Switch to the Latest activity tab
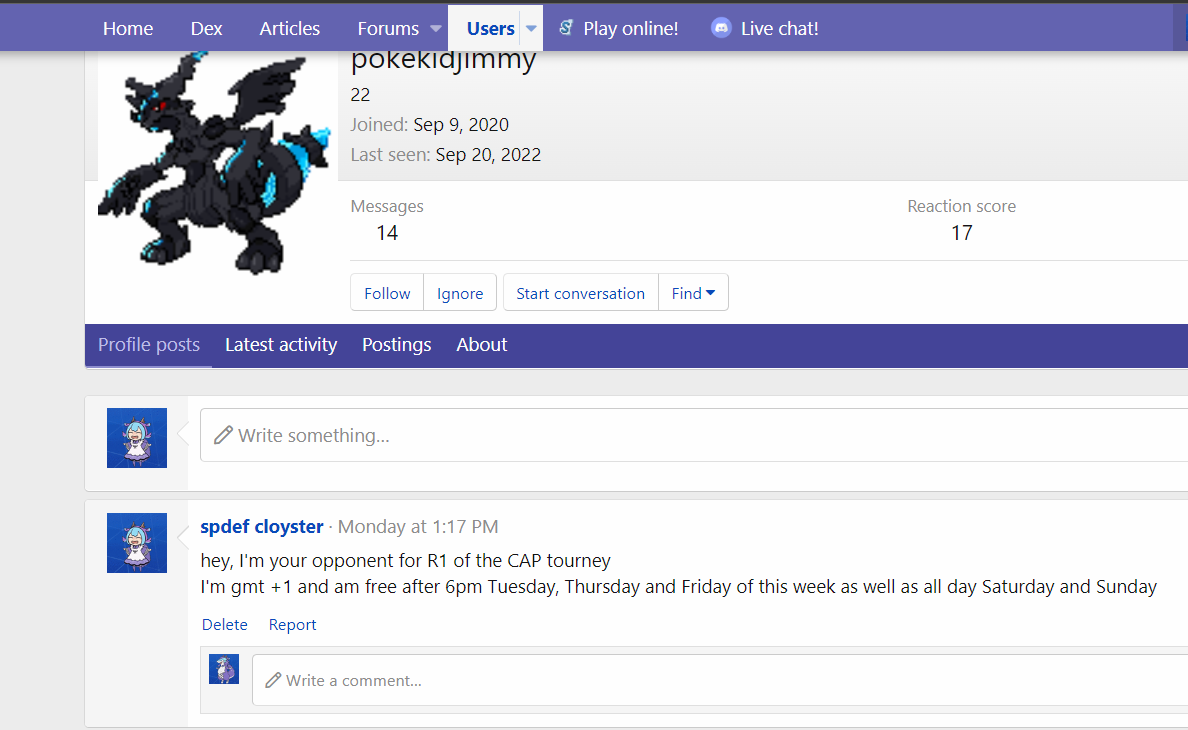This screenshot has height=730, width=1188. pyautogui.click(x=281, y=345)
